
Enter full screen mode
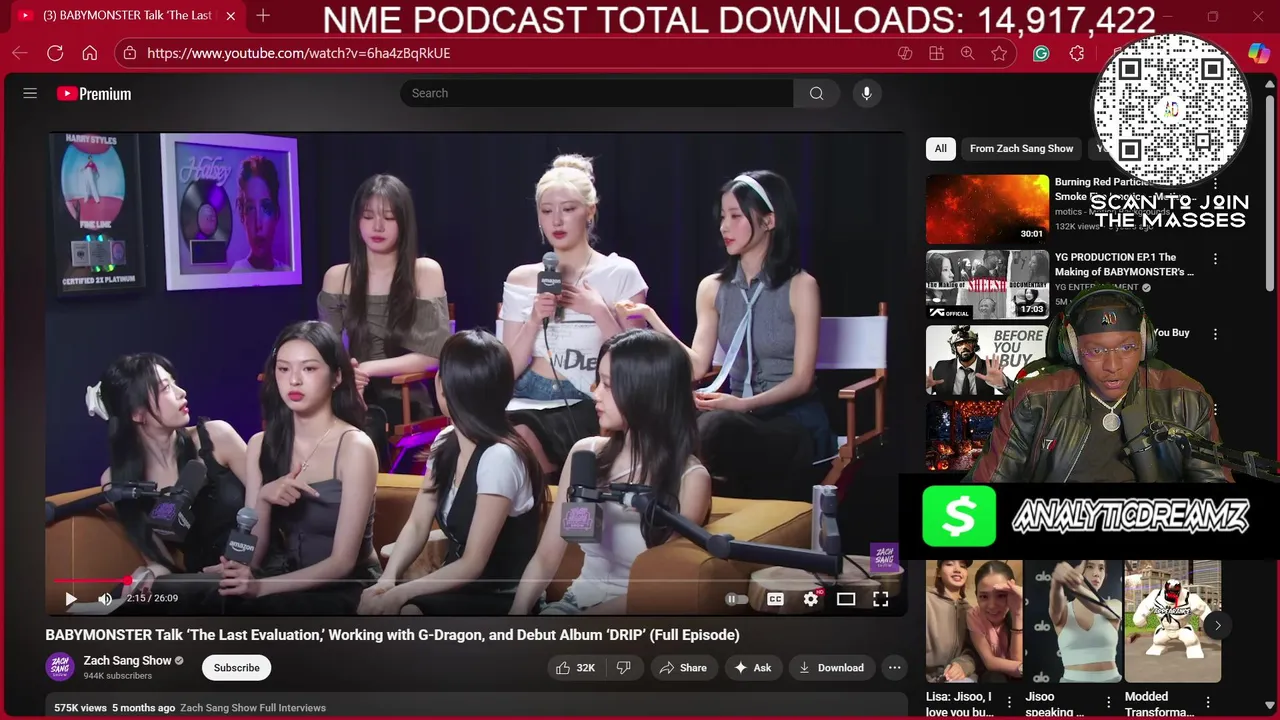pos(880,599)
